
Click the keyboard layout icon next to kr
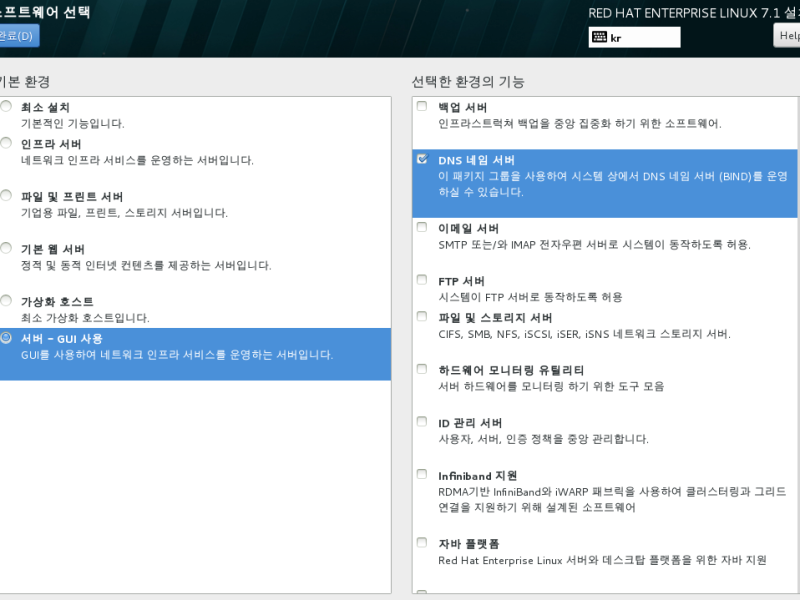599,37
